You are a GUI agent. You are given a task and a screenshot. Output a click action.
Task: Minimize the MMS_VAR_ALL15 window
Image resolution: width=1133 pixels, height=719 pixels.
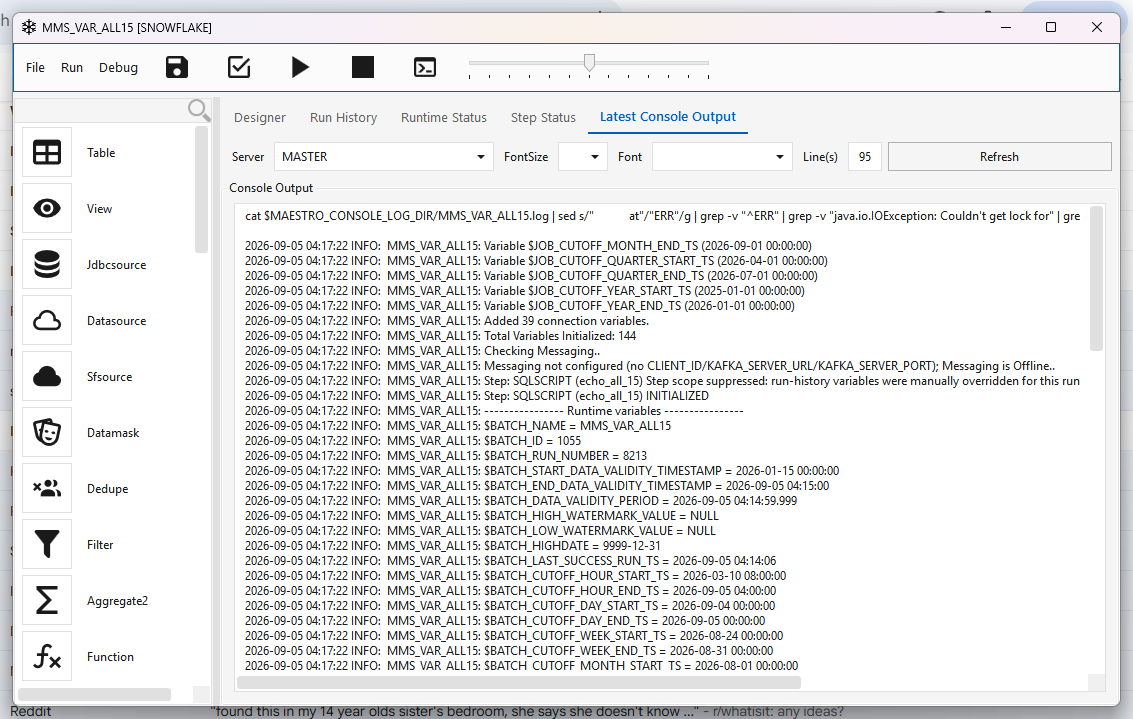pos(1006,27)
